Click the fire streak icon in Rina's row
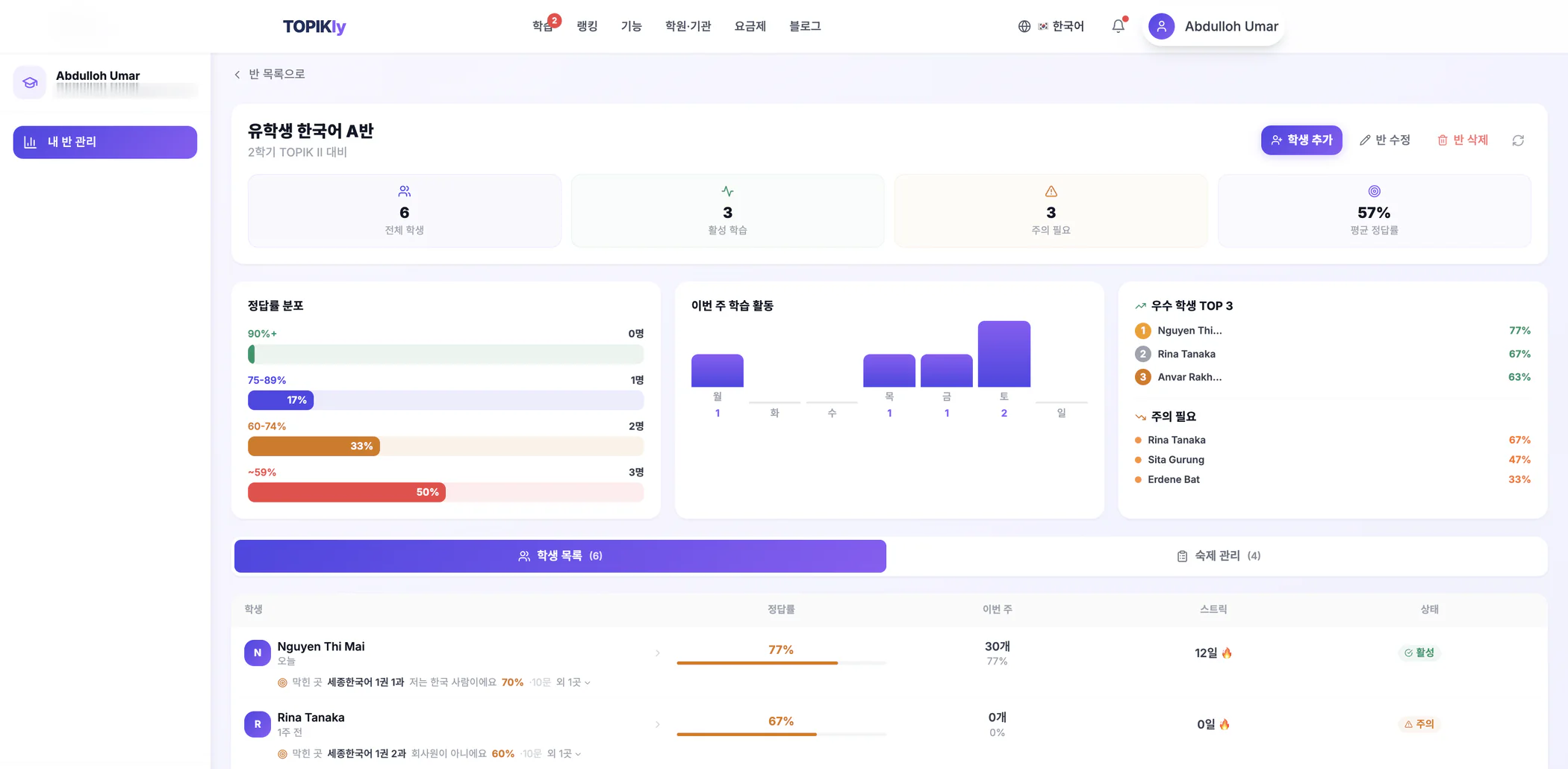The image size is (1568, 769). click(1225, 724)
